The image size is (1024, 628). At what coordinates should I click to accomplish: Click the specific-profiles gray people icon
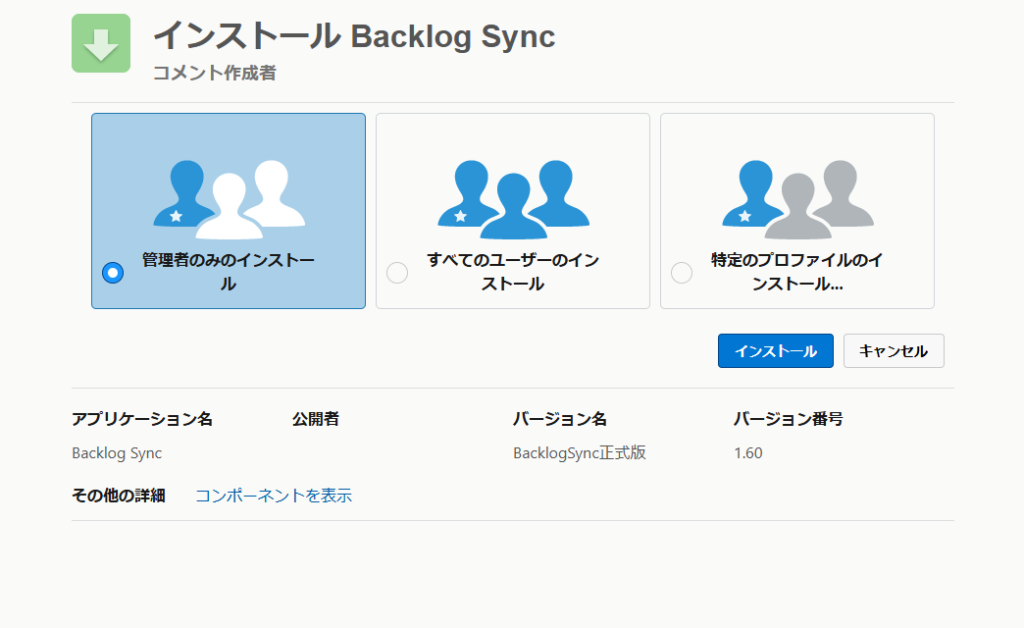click(x=797, y=199)
